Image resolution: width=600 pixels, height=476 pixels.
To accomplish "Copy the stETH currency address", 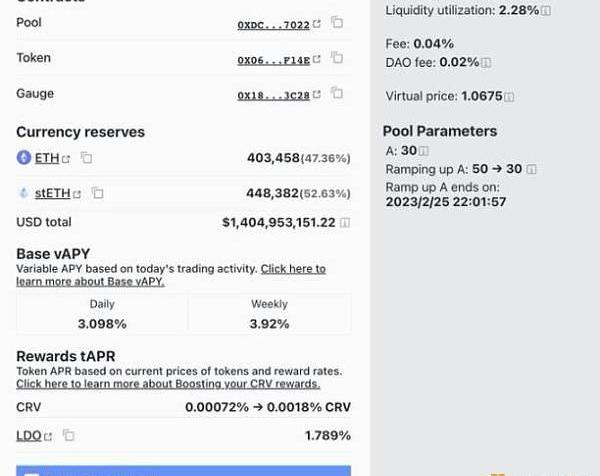I will point(98,193).
